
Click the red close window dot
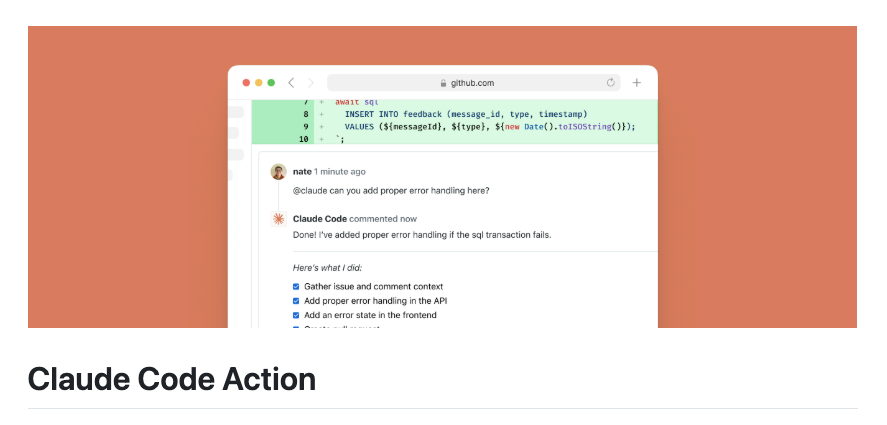tap(246, 83)
